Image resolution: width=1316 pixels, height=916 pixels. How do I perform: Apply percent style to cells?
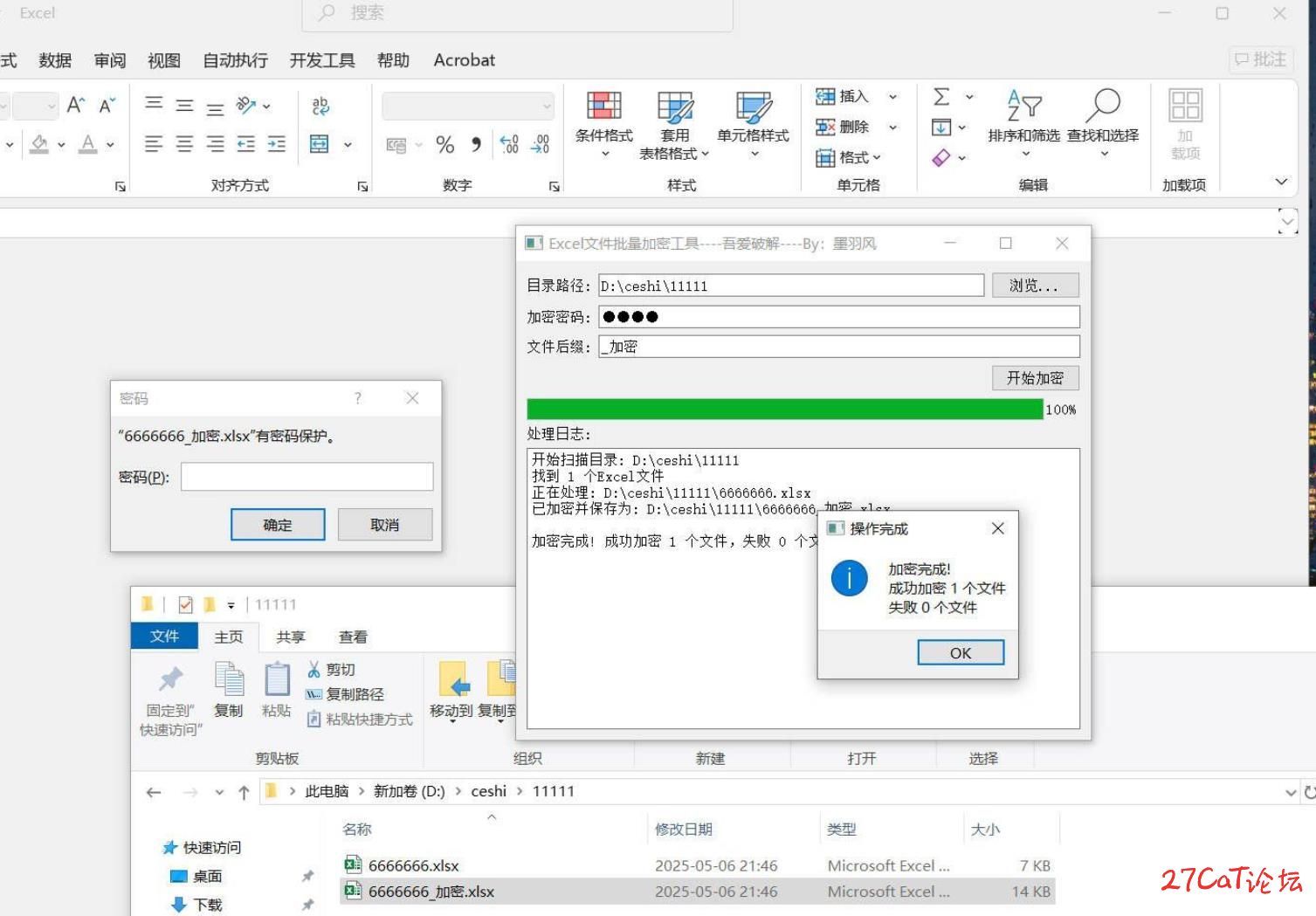(x=445, y=145)
